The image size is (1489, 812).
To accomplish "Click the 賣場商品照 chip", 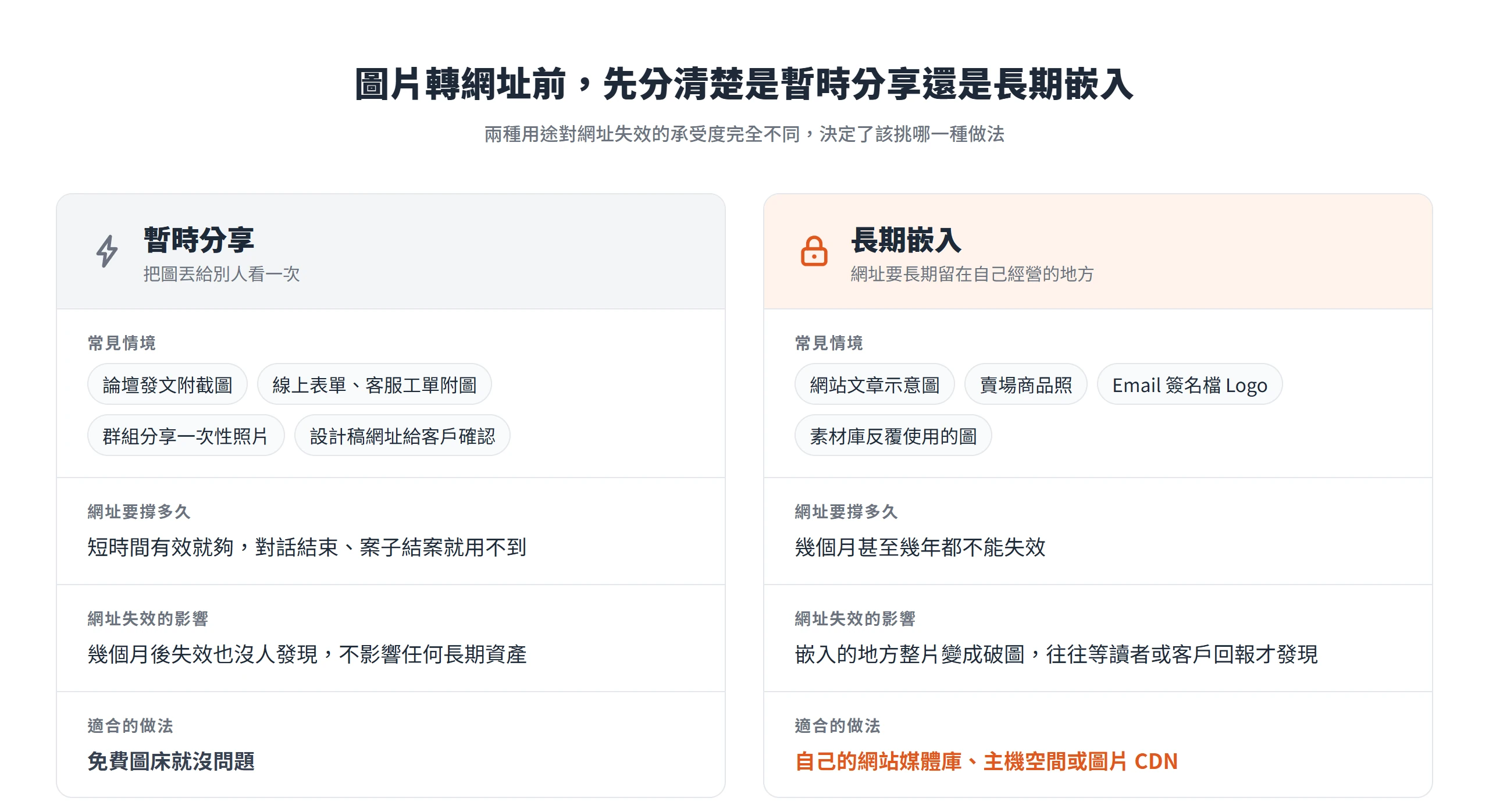I will coord(1026,384).
